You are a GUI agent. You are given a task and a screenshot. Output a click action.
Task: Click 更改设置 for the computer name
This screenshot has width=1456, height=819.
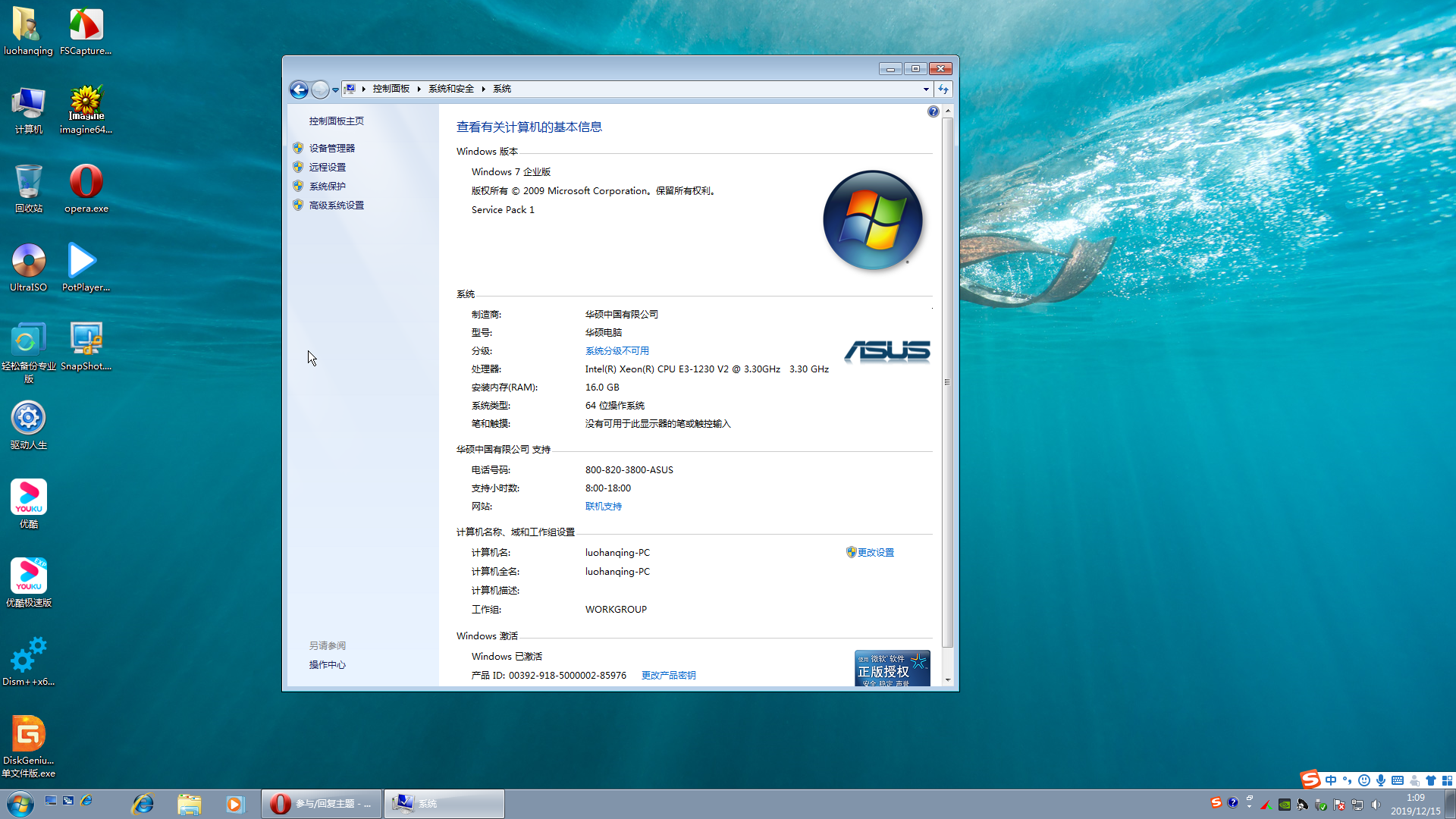[x=875, y=552]
